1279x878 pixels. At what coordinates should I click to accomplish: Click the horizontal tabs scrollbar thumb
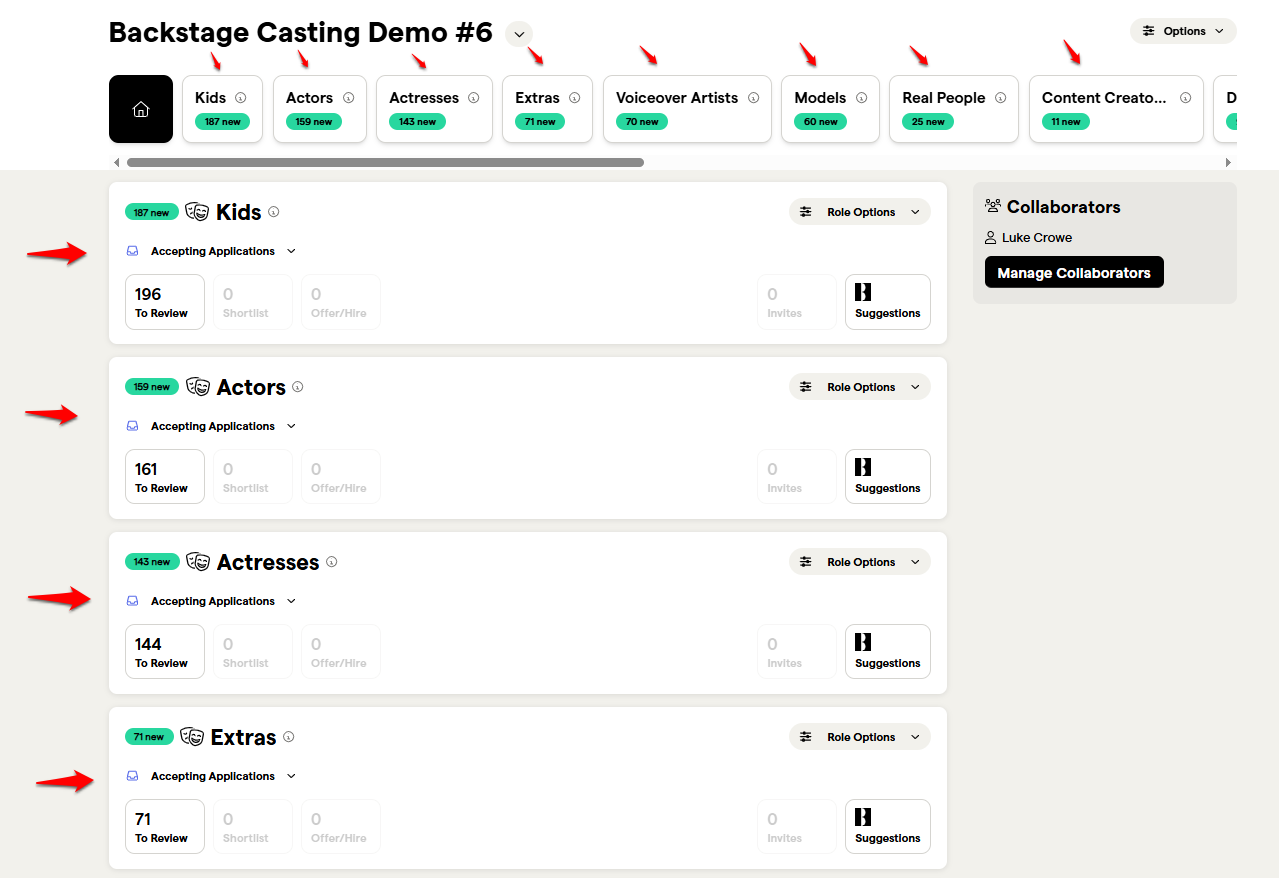(x=385, y=162)
